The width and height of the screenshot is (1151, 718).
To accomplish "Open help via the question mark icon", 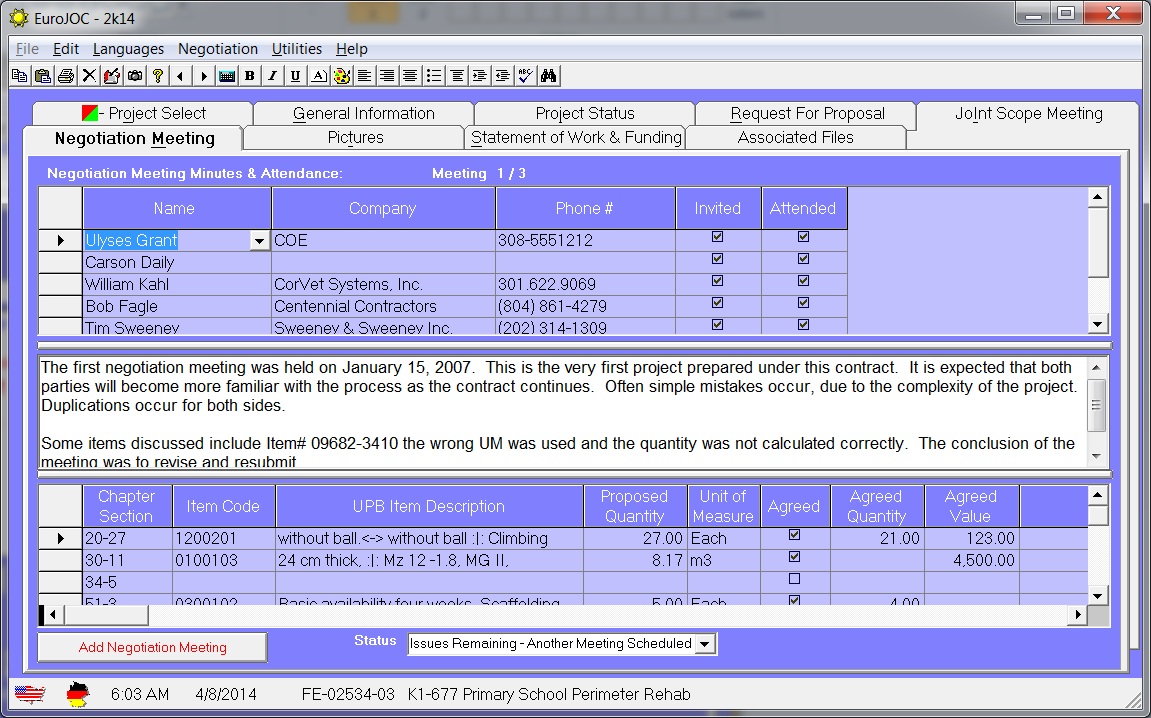I will pos(157,76).
